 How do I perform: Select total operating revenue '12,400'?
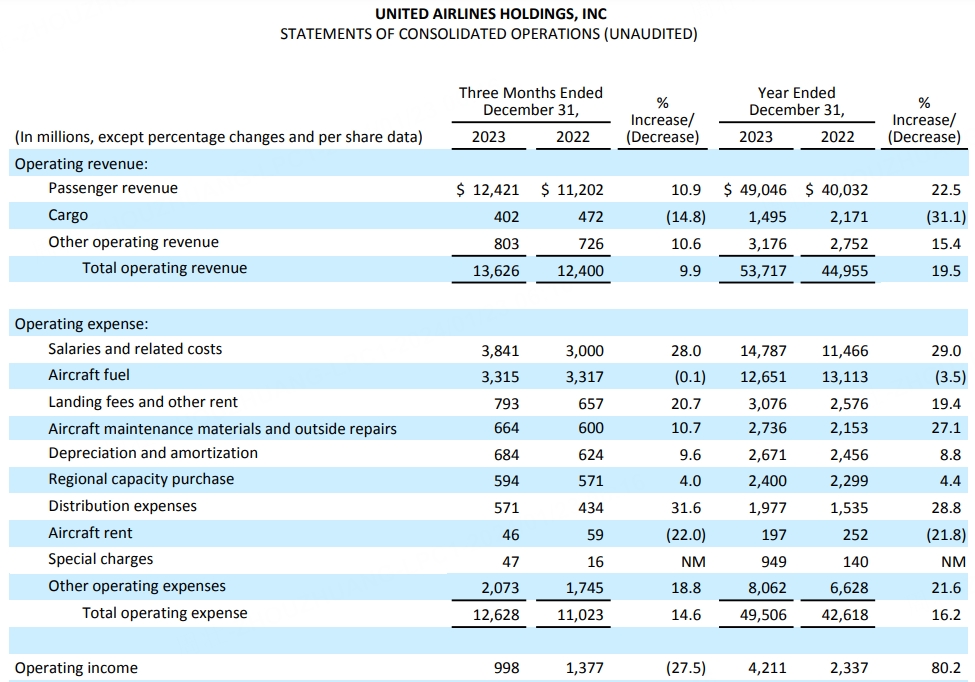[x=580, y=271]
